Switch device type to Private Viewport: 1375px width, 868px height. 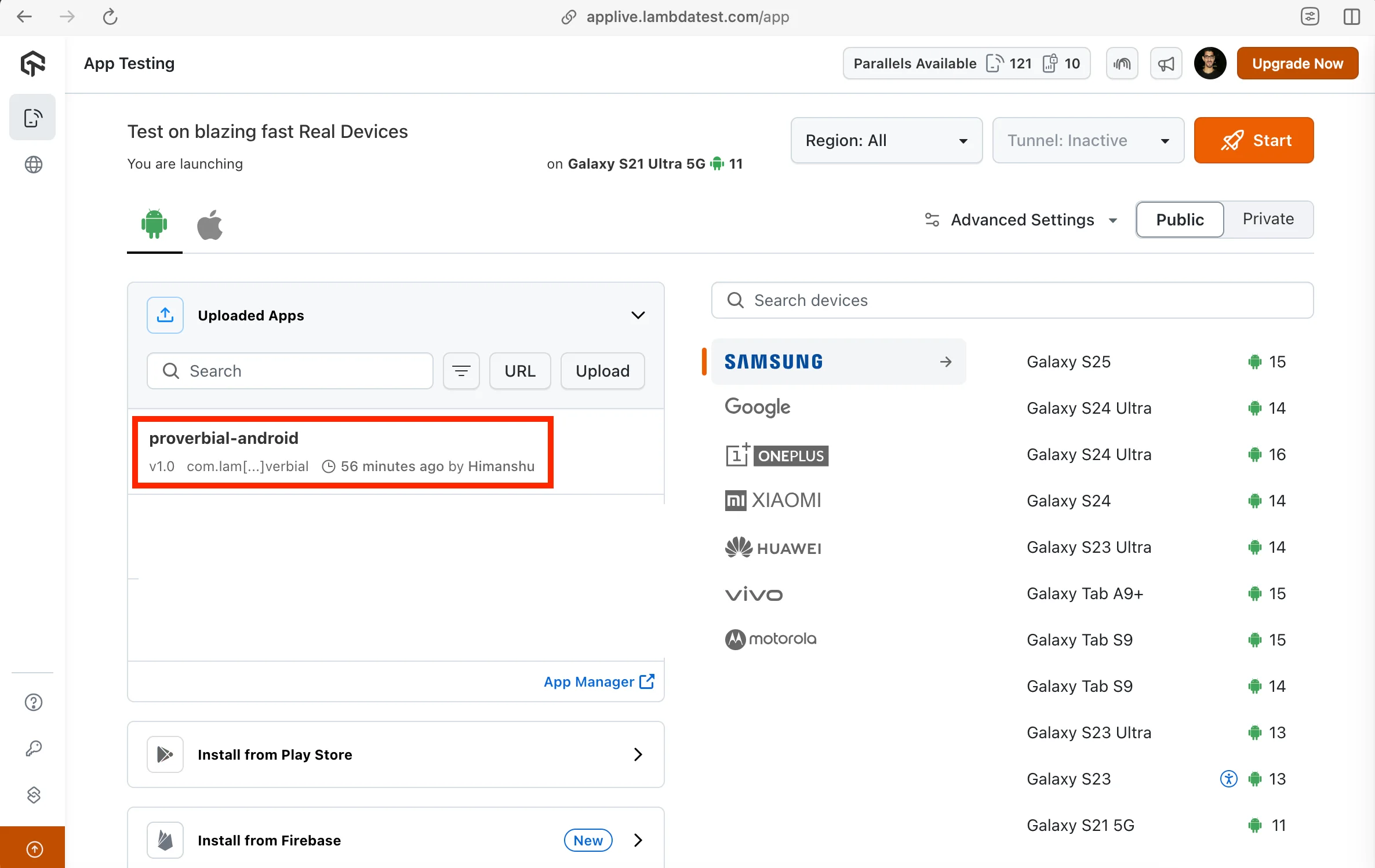point(1268,219)
